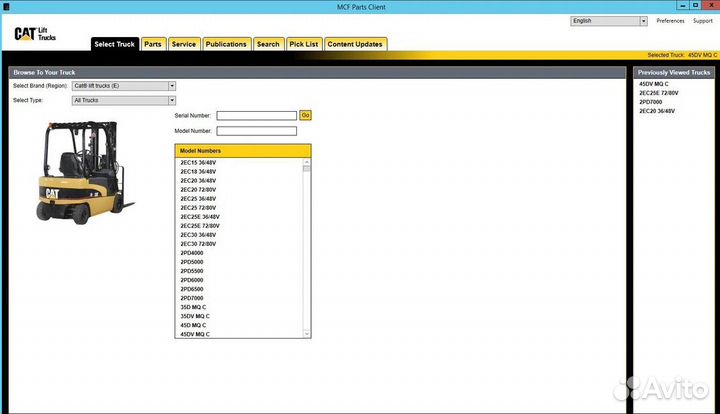Open the Search tab
The image size is (720, 414).
click(x=268, y=44)
